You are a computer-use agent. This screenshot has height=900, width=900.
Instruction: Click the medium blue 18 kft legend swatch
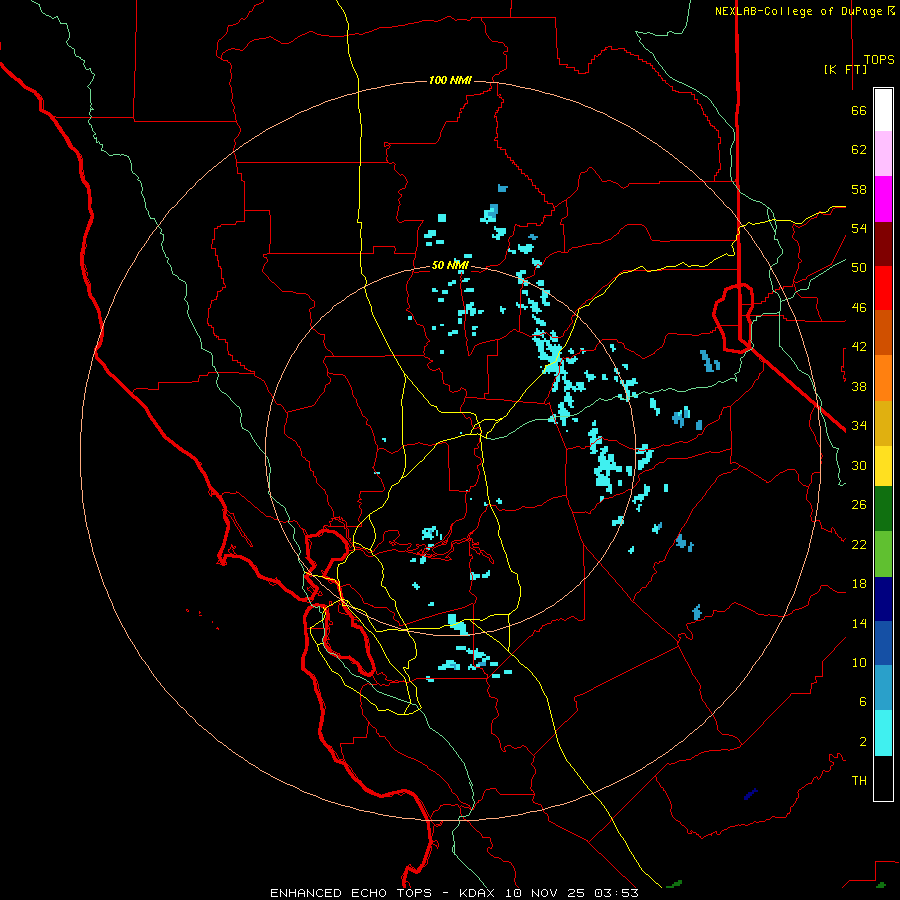(883, 643)
